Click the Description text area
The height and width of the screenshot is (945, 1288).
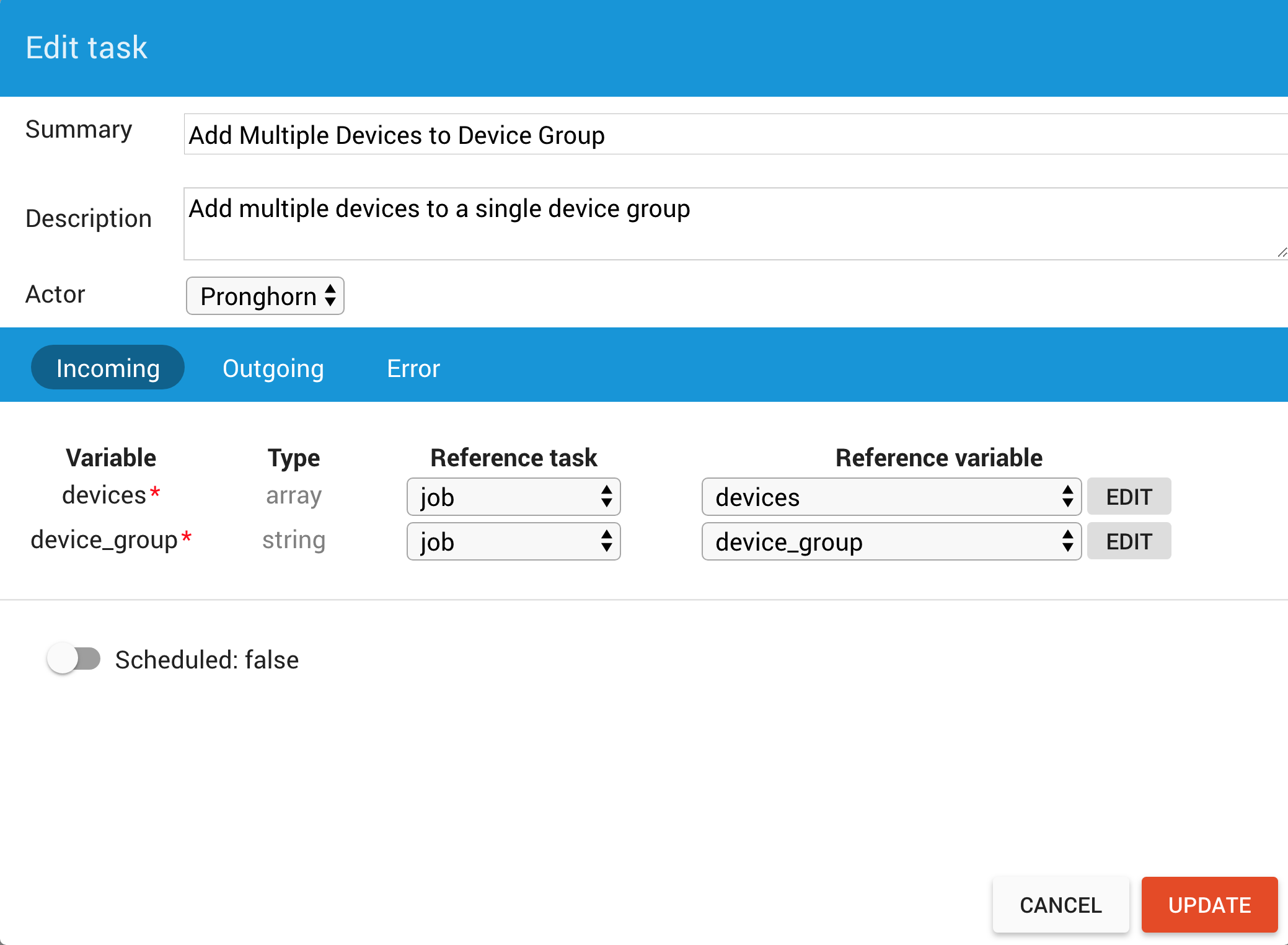[736, 224]
